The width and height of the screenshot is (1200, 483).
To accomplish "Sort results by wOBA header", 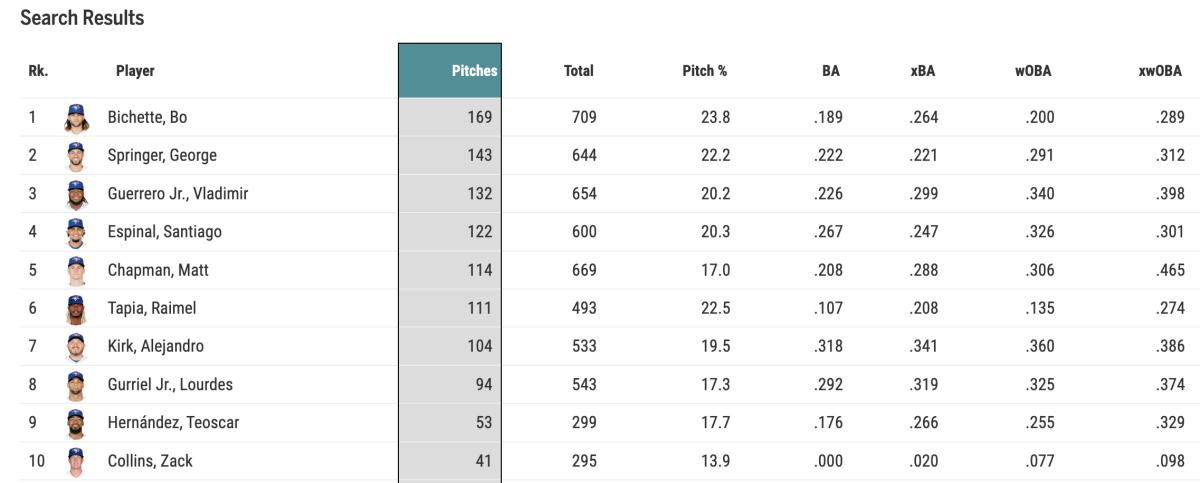I will pyautogui.click(x=1032, y=71).
